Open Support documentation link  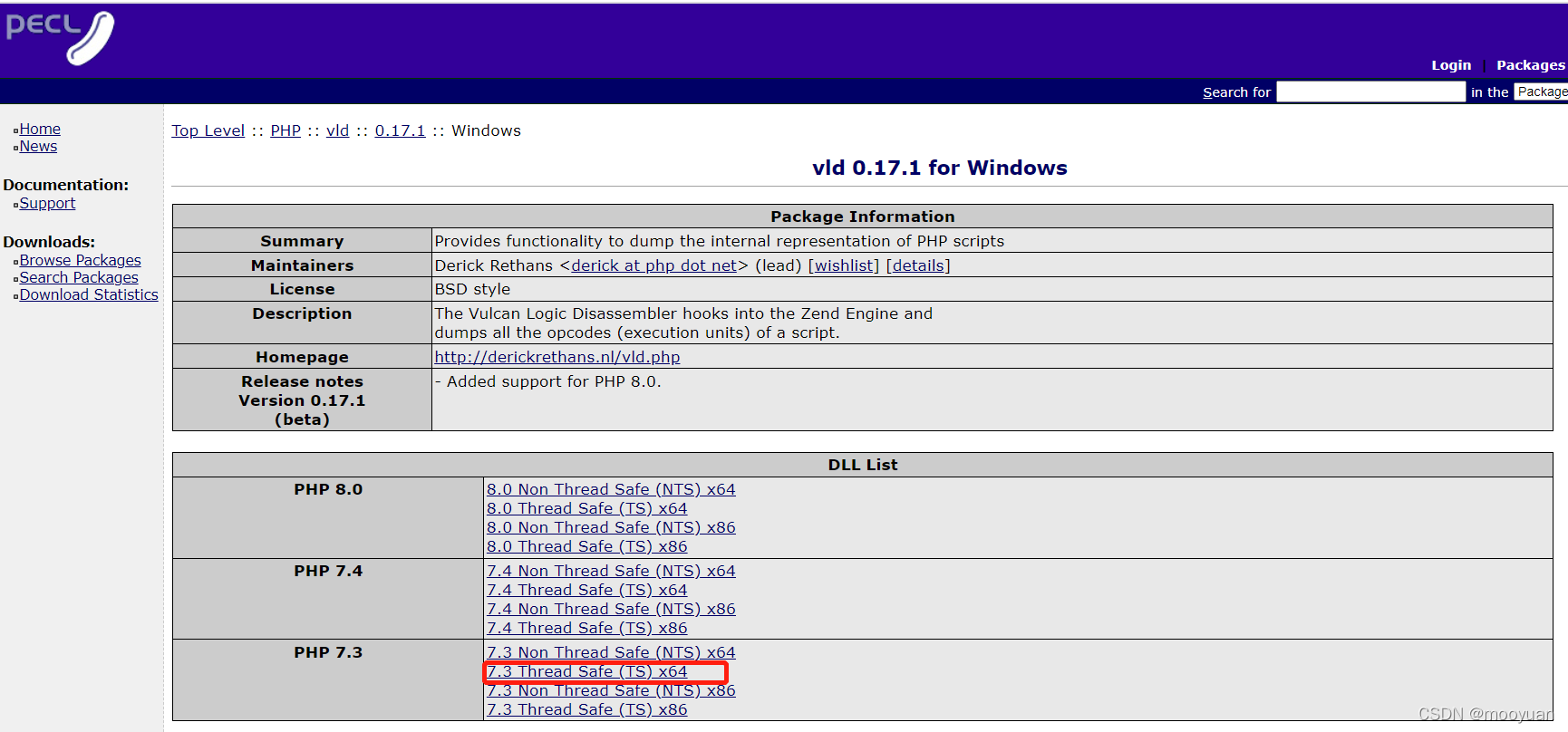coord(47,204)
